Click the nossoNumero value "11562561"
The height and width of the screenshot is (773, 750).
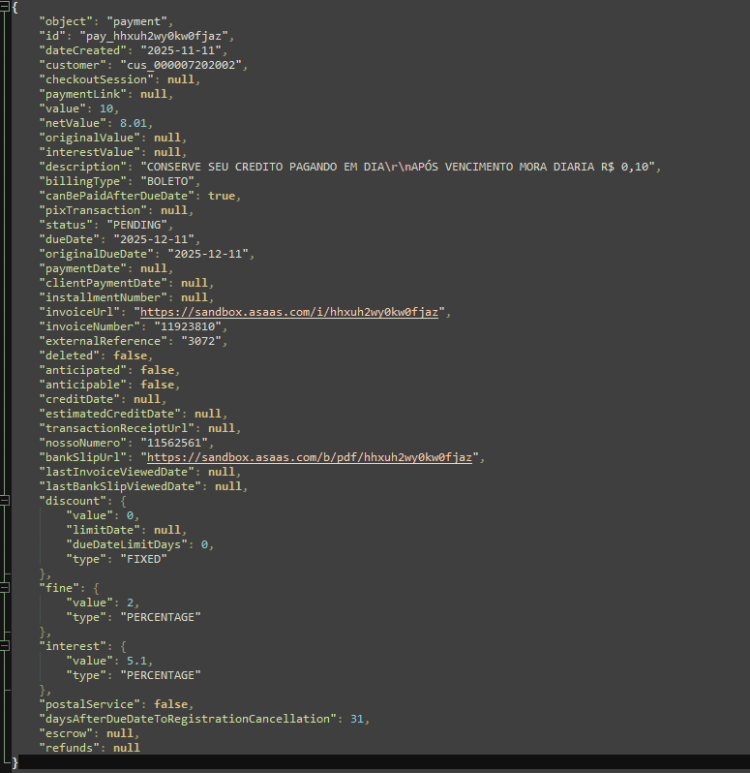pos(174,443)
